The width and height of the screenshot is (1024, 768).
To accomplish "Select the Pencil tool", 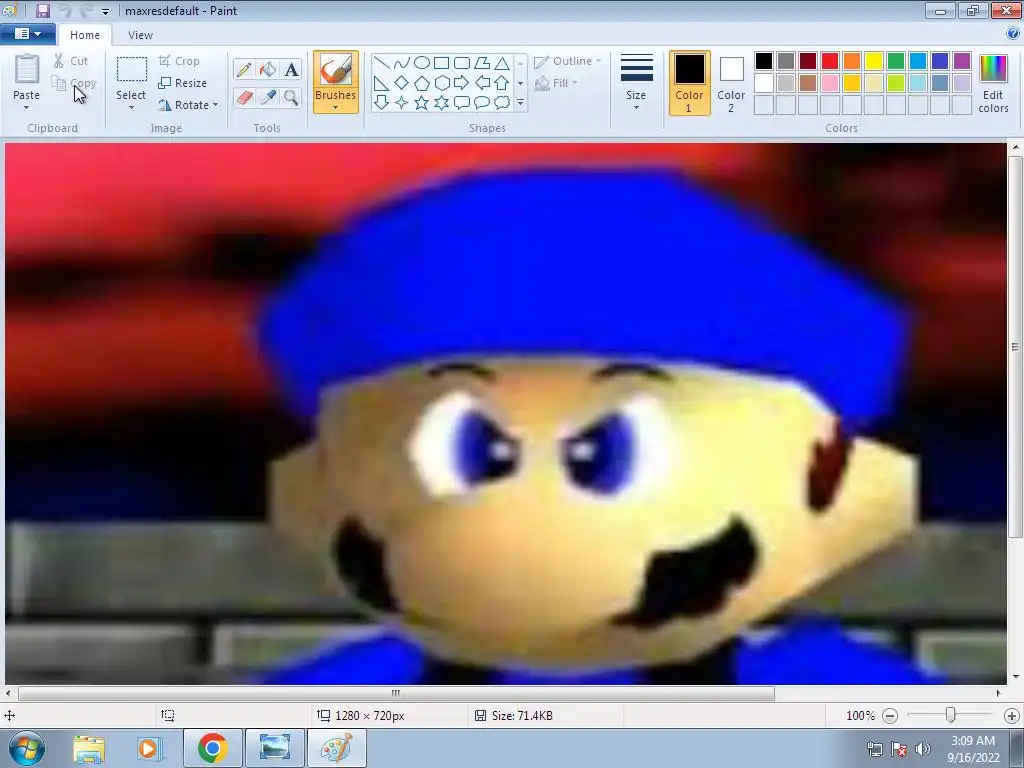I will tap(244, 69).
